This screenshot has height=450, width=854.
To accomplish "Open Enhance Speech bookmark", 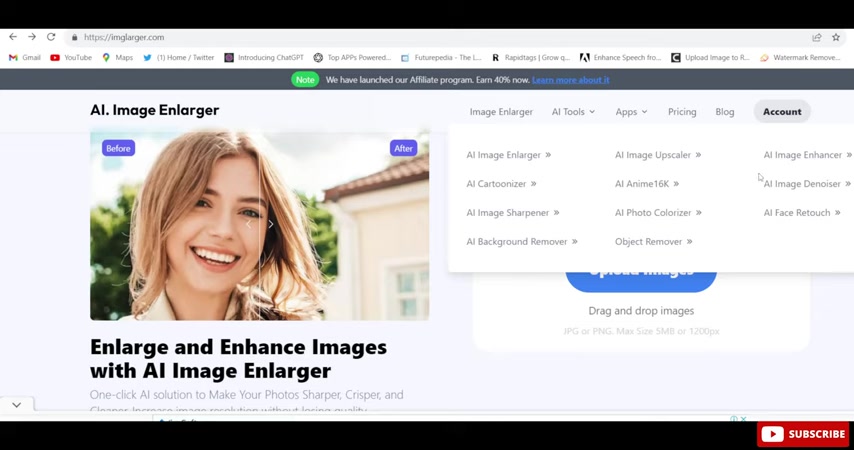I will coord(620,57).
